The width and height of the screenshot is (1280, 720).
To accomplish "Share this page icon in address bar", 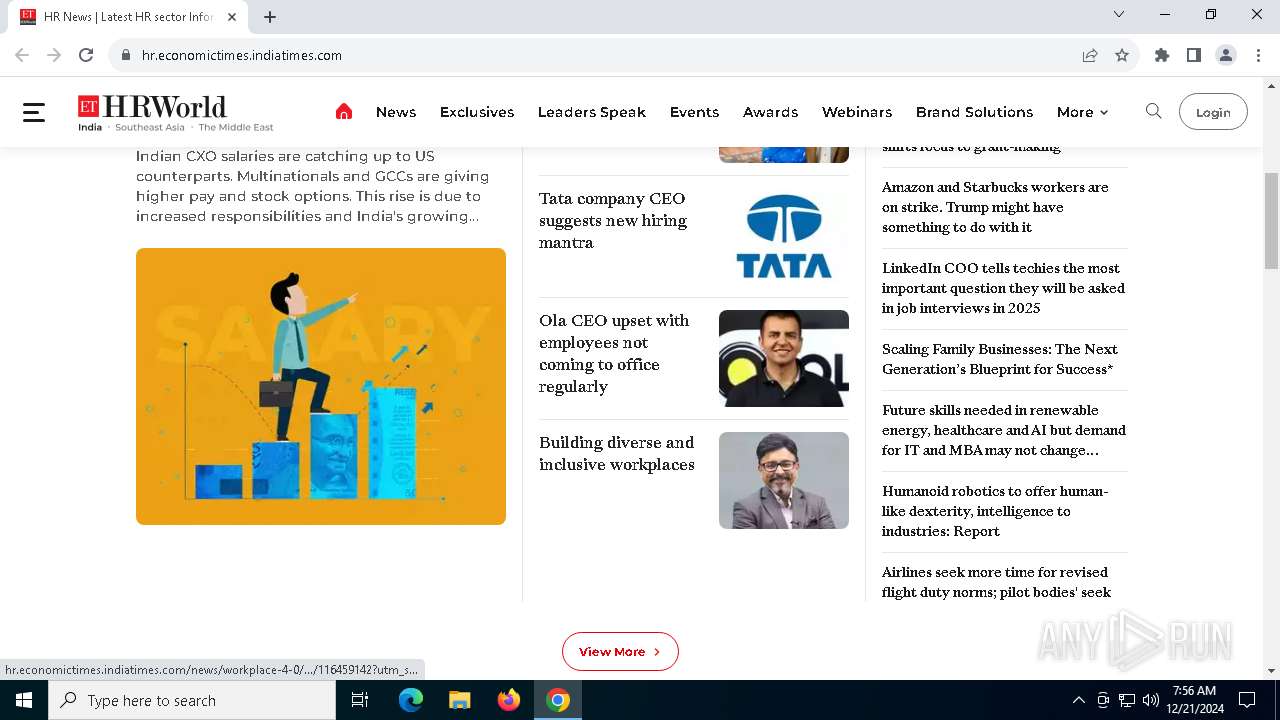I will [1090, 55].
